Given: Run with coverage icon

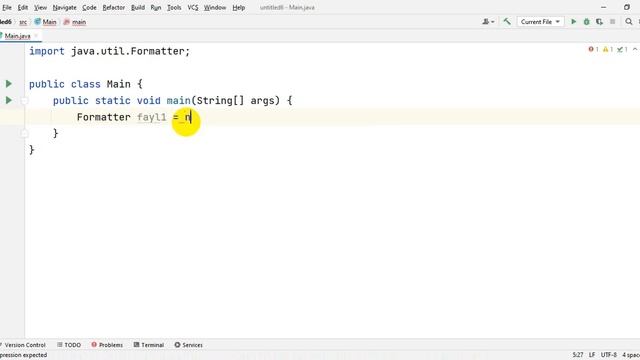Looking at the screenshot, I should click(599, 22).
